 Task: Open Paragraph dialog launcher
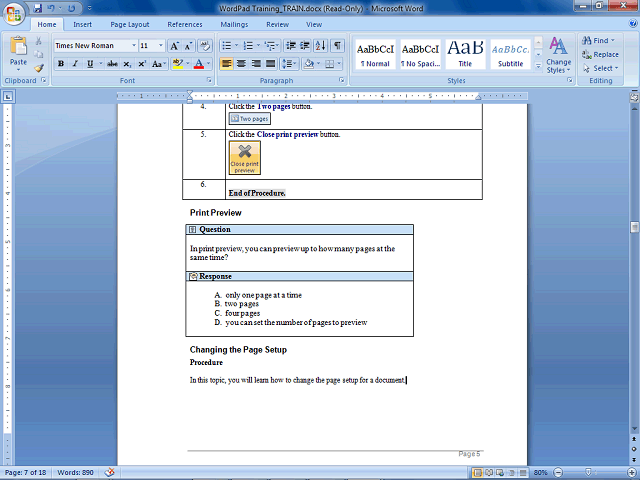pyautogui.click(x=342, y=80)
